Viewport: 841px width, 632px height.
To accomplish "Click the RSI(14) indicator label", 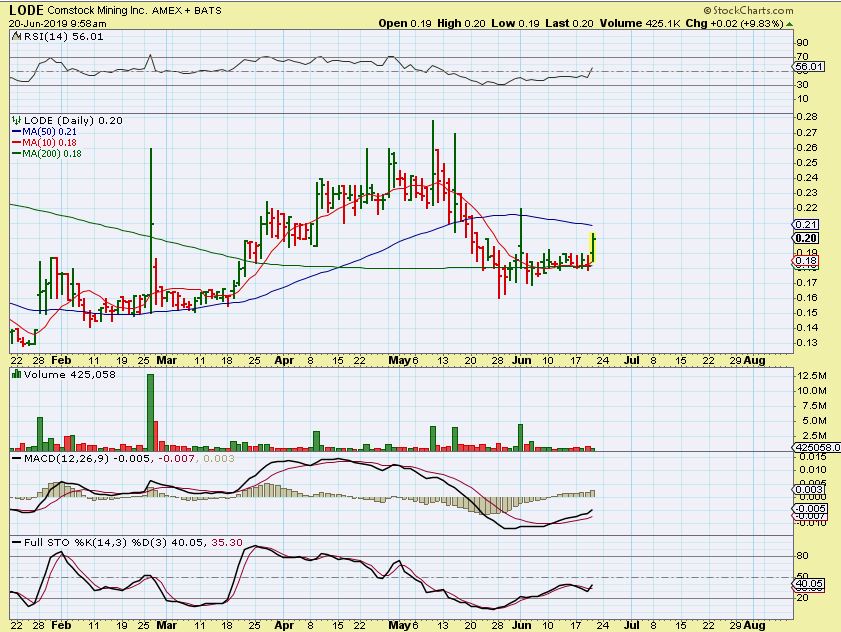I will [x=38, y=34].
